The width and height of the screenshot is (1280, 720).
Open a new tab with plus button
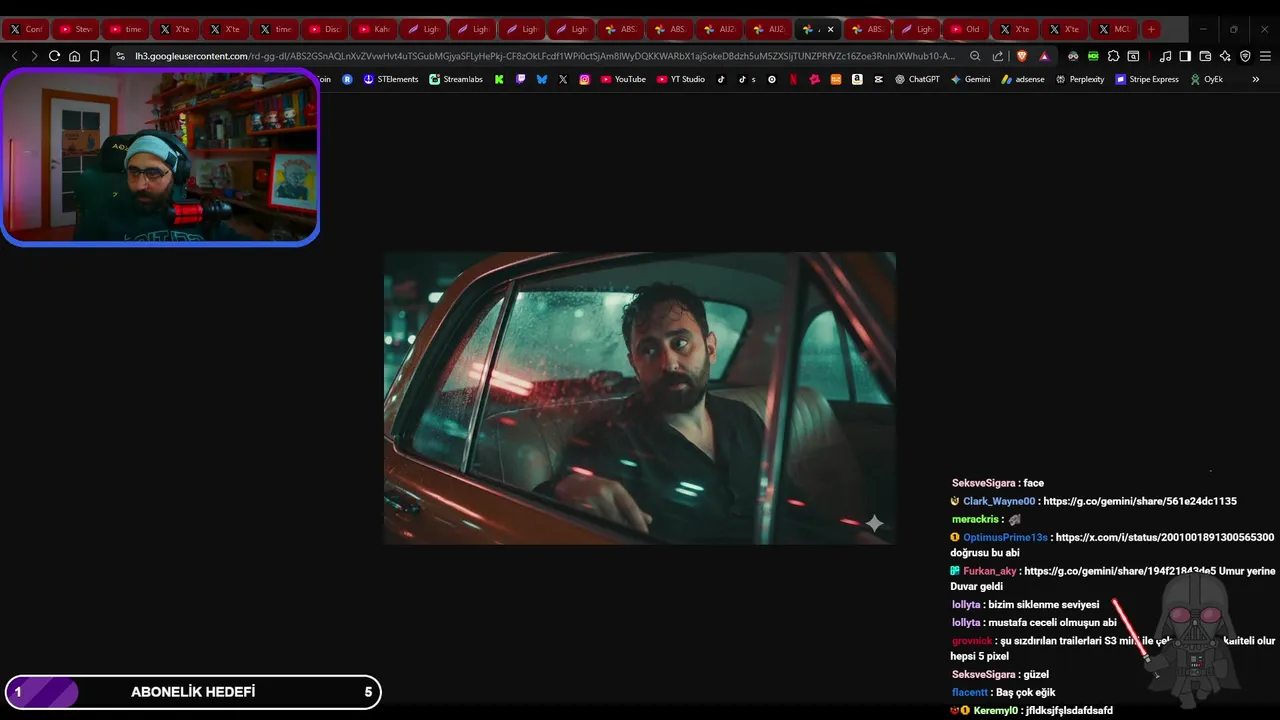coord(1151,29)
